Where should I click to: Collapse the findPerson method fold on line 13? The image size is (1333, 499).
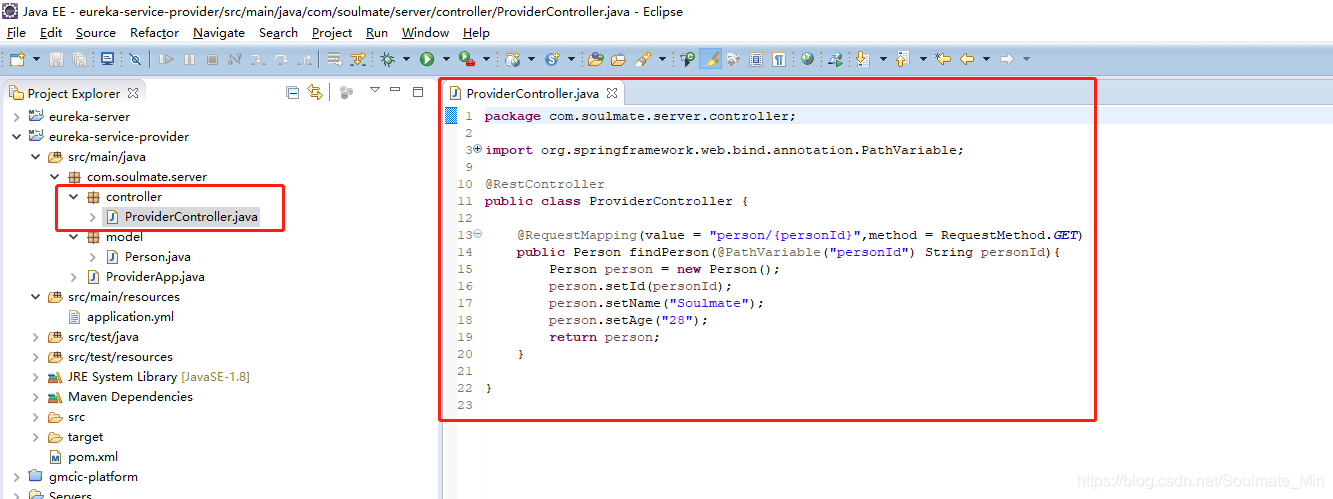tap(477, 234)
